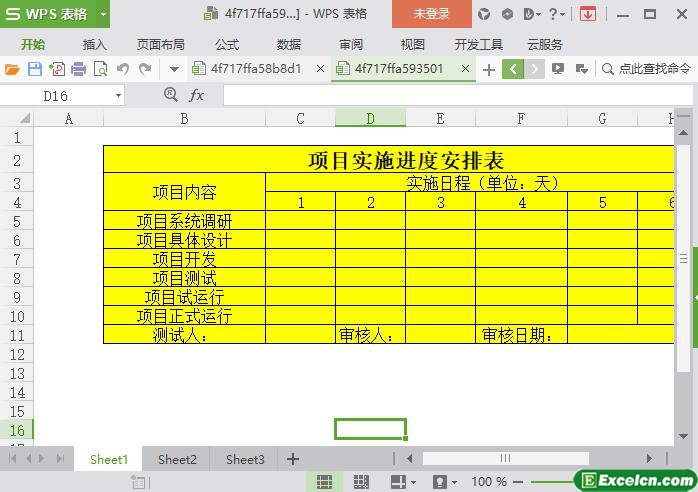Click the Open folder icon

click(x=12, y=69)
